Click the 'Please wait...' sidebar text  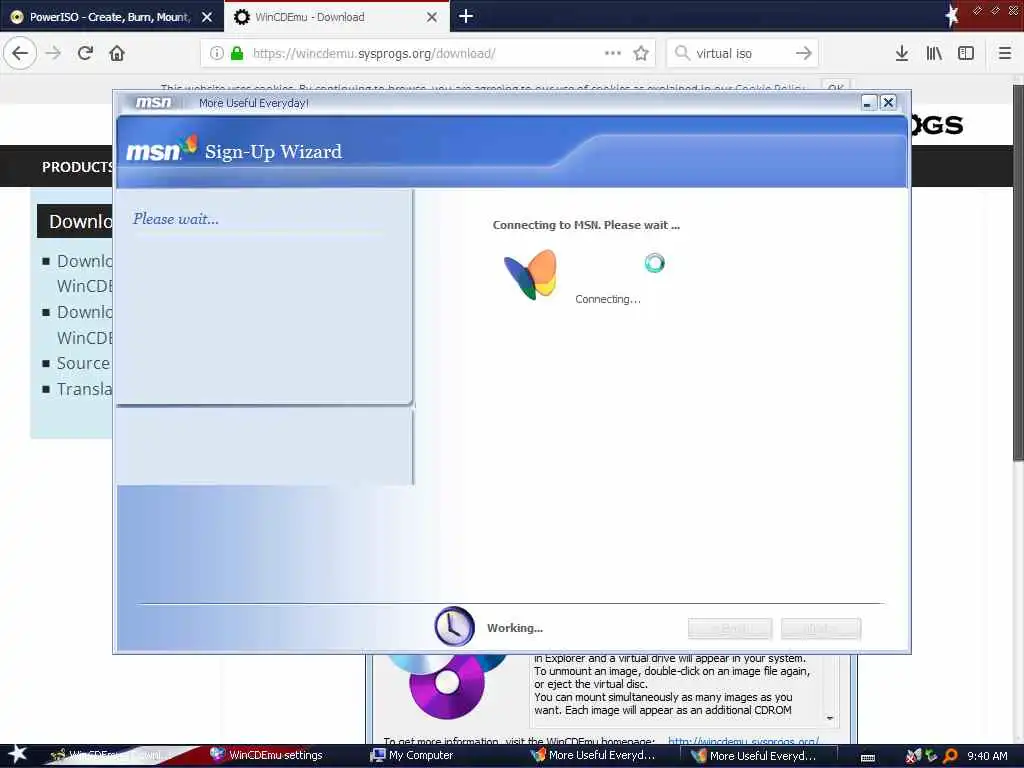pos(176,219)
